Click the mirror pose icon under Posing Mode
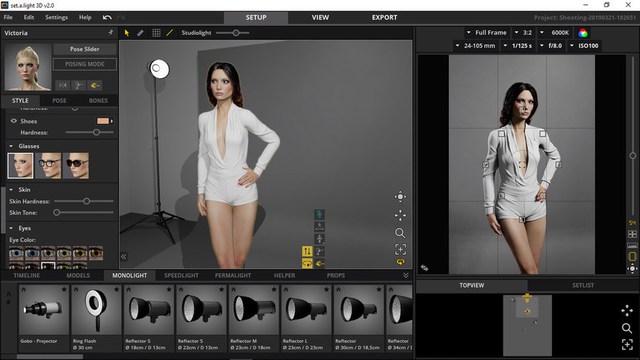 [63, 85]
